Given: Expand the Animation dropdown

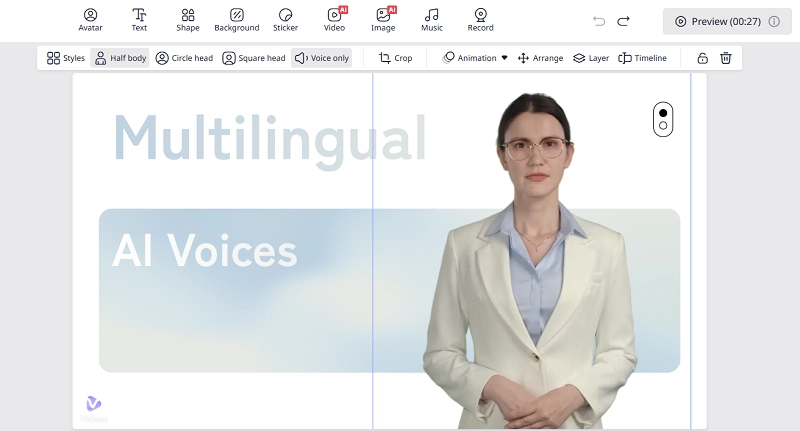Looking at the screenshot, I should [x=476, y=58].
